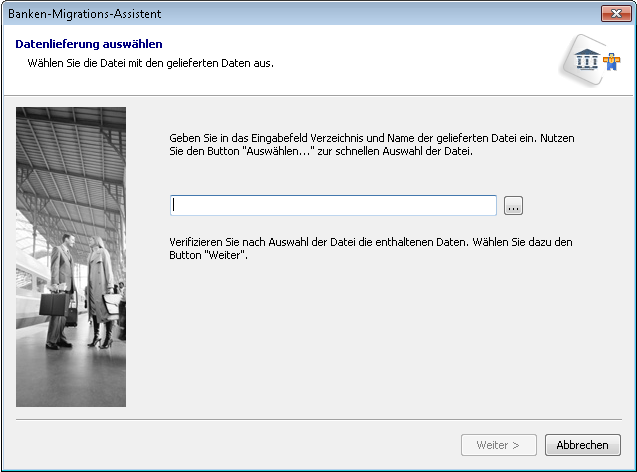The width and height of the screenshot is (637, 472).
Task: Click the file path input field
Action: pos(333,205)
